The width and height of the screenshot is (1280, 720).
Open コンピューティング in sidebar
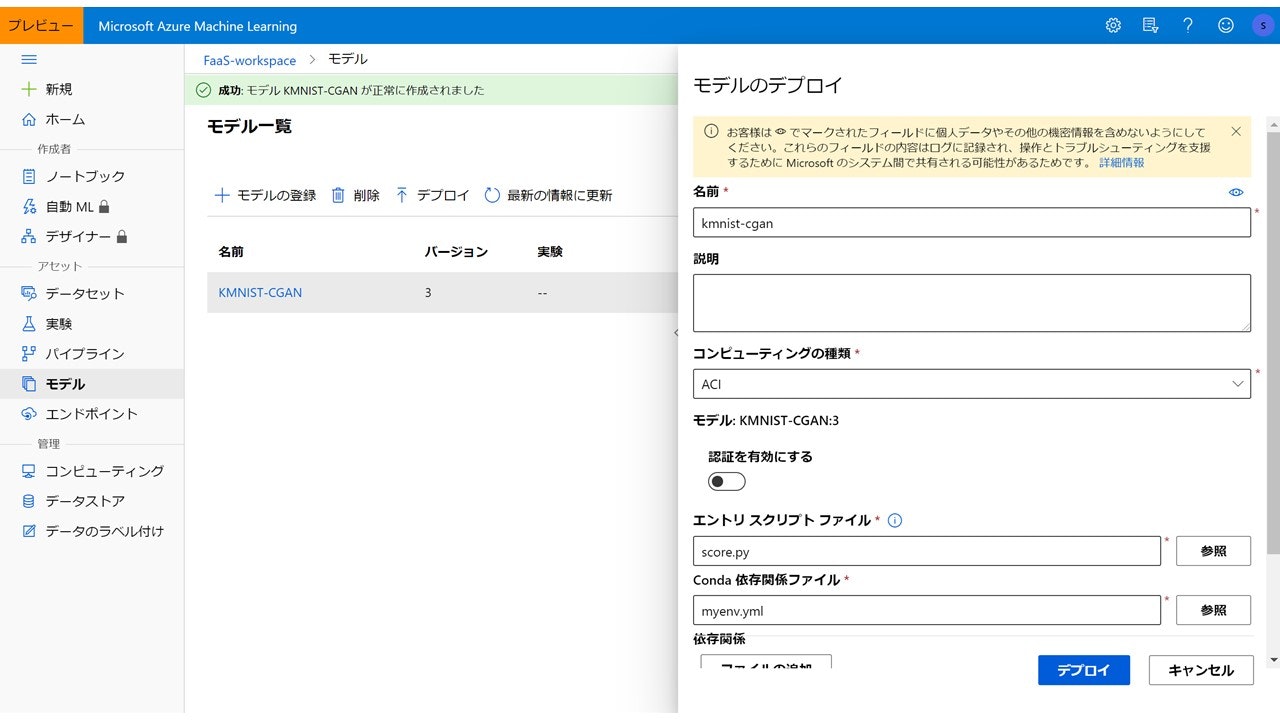pos(93,471)
